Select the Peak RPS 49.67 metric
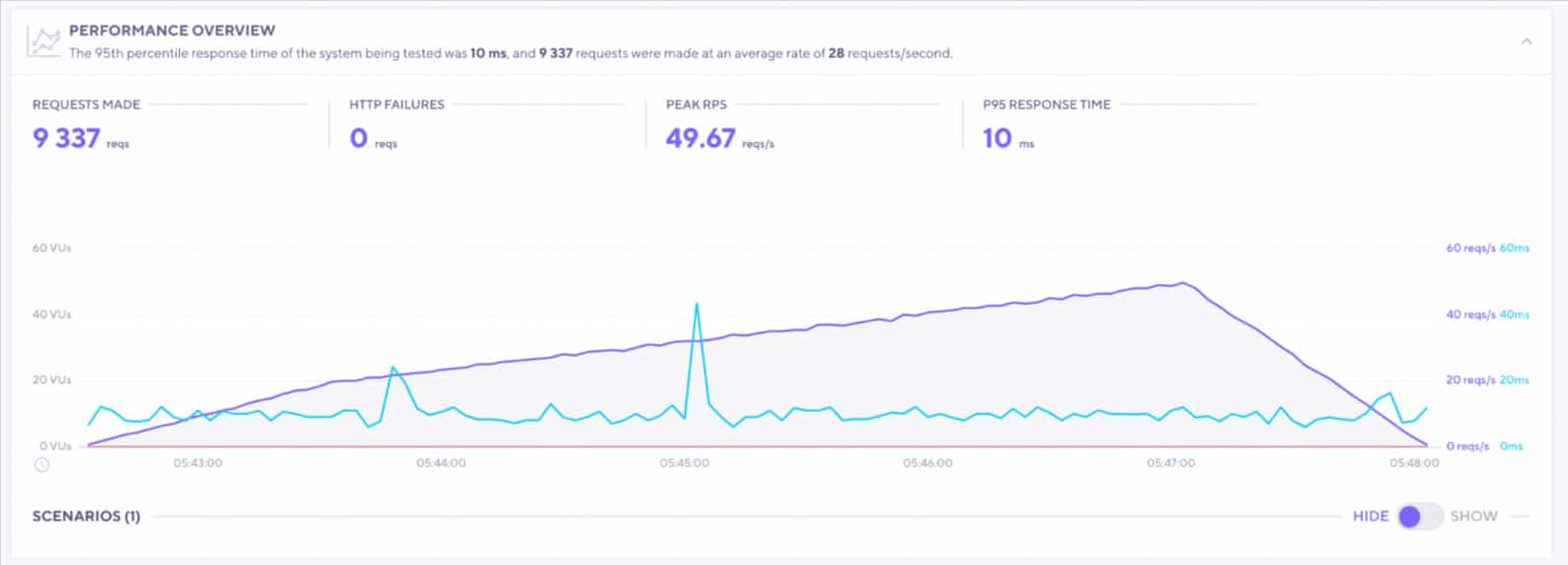 (701, 138)
